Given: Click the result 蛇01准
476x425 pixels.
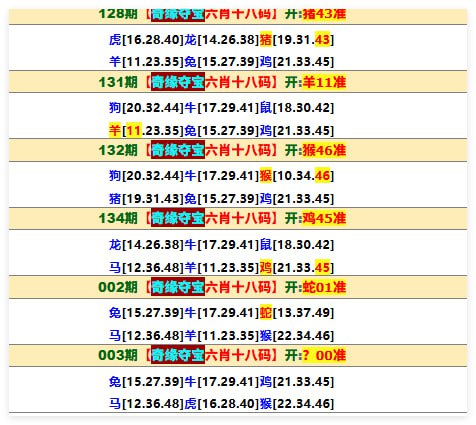Looking at the screenshot, I should click(324, 287).
